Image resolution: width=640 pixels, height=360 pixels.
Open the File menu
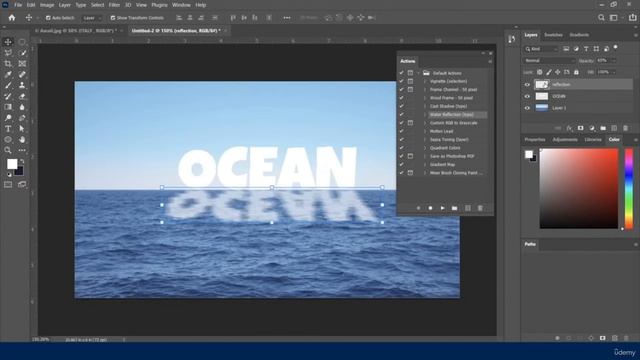tap(18, 5)
